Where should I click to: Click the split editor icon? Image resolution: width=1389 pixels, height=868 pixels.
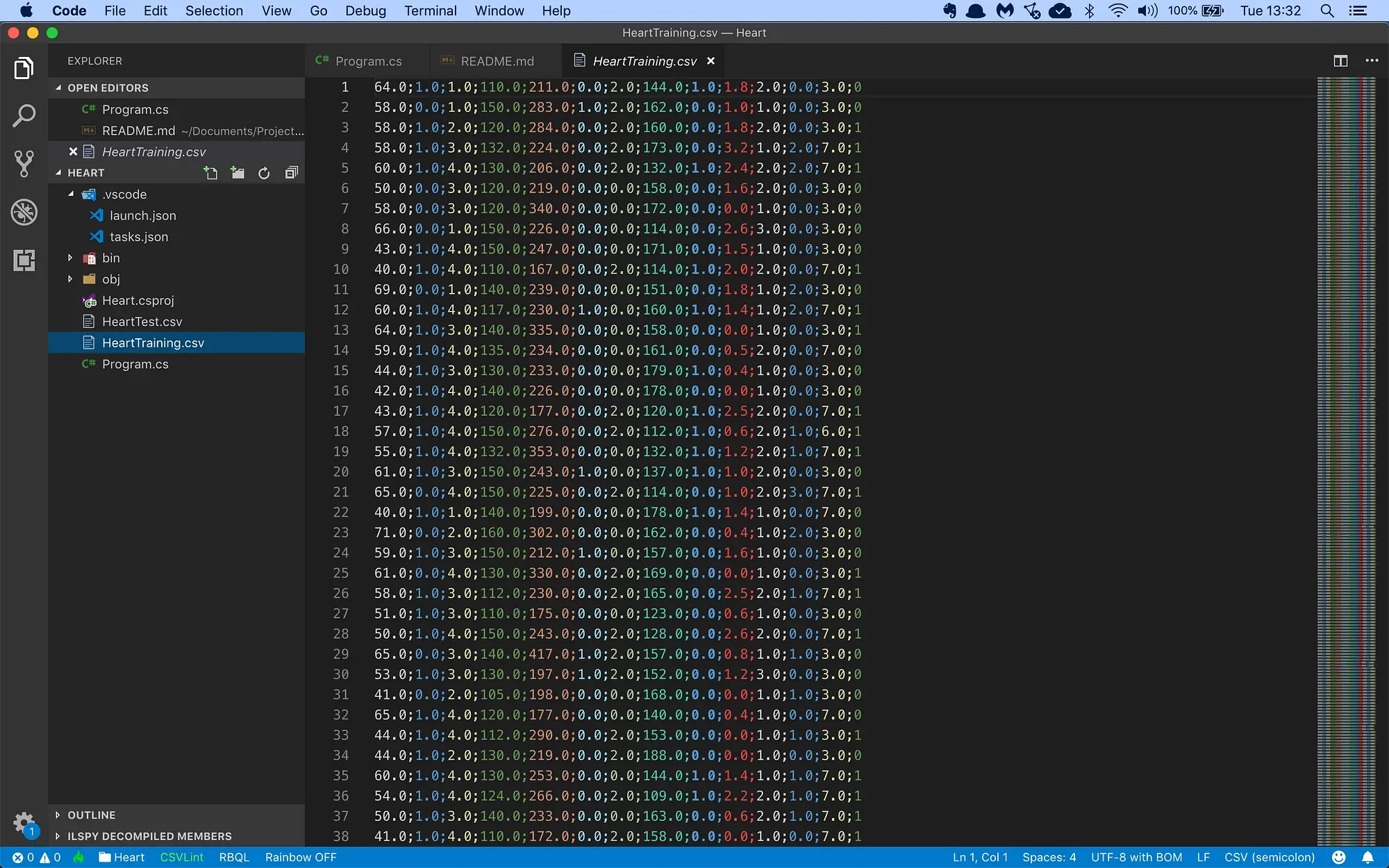[x=1340, y=61]
